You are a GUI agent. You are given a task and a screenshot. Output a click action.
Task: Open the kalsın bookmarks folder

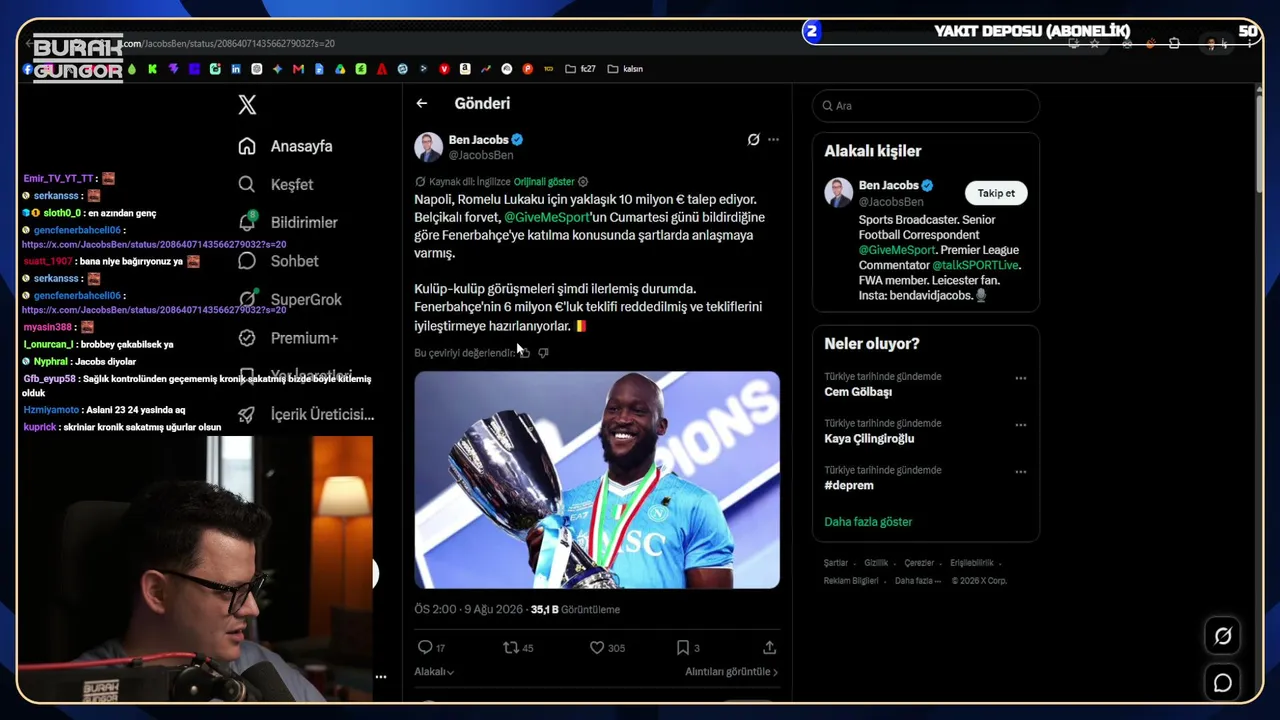[x=625, y=69]
